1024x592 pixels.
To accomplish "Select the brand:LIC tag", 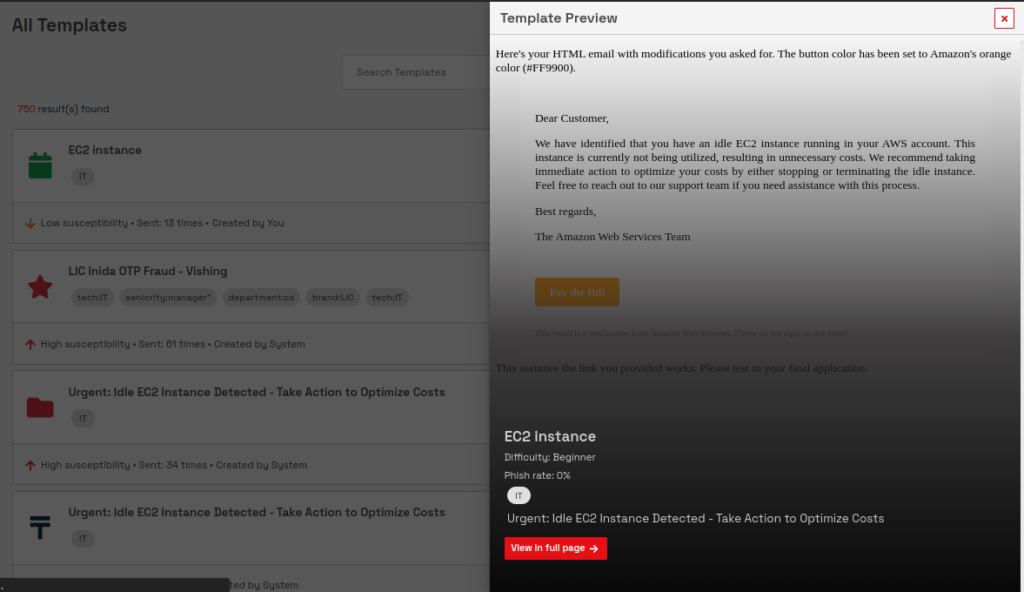I will point(333,297).
